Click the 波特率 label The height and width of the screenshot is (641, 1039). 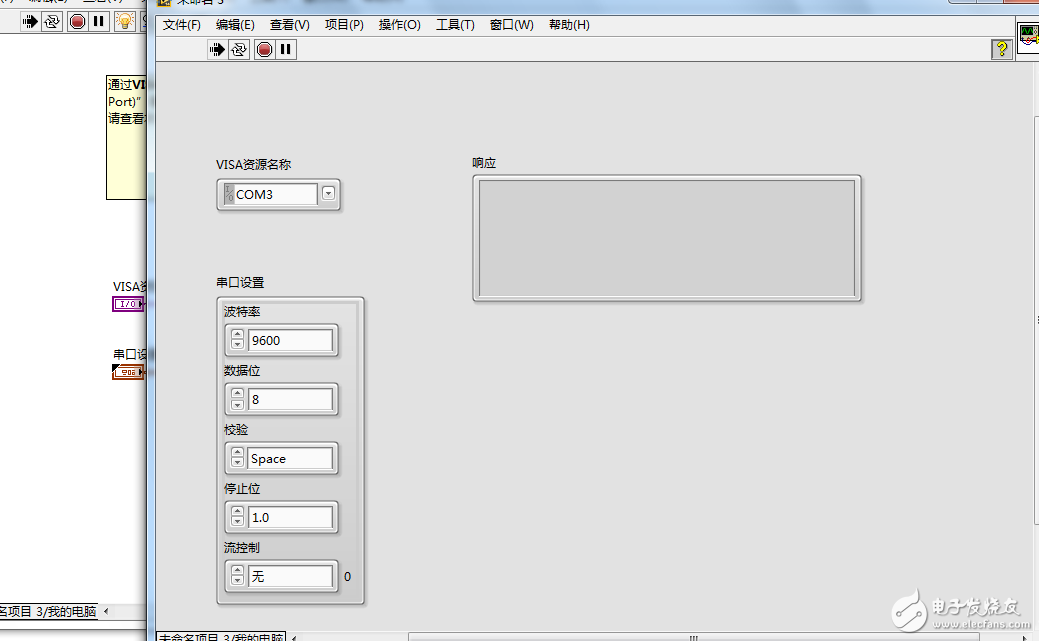click(242, 312)
